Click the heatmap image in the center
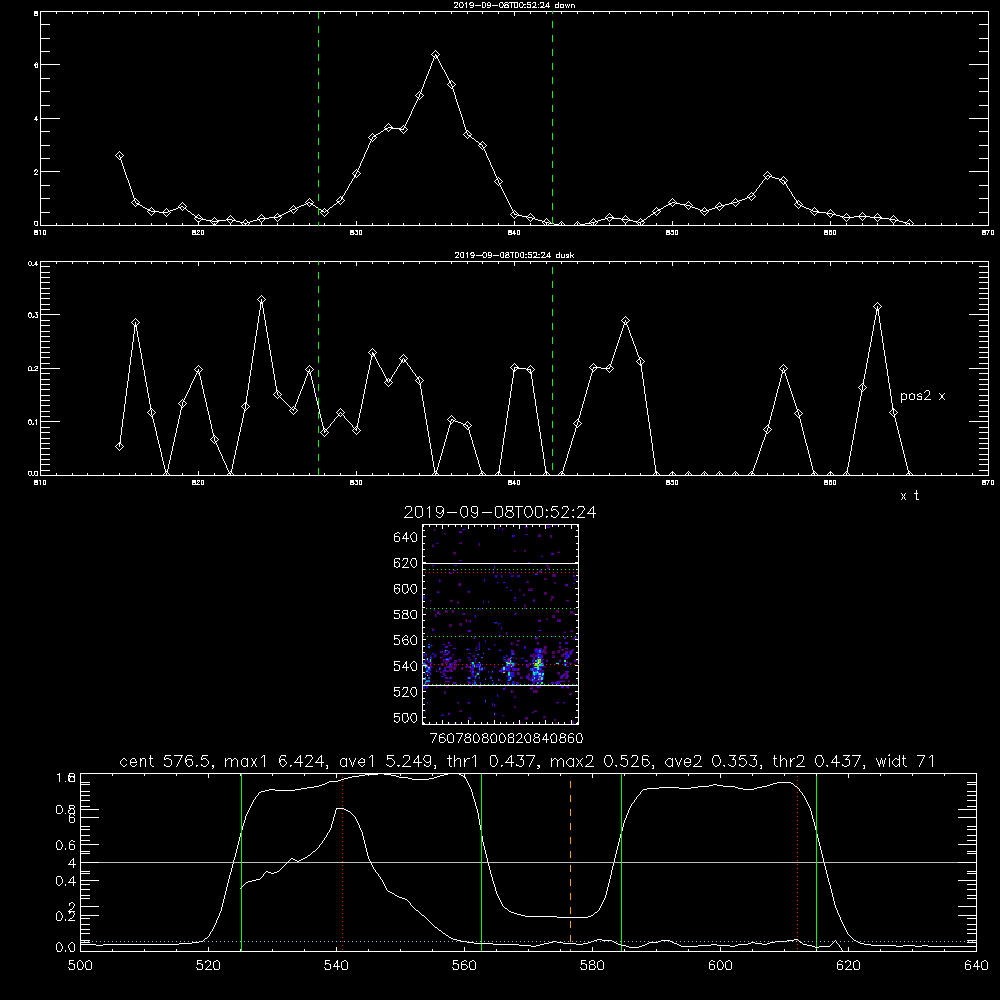Image resolution: width=1000 pixels, height=1000 pixels. (501, 624)
